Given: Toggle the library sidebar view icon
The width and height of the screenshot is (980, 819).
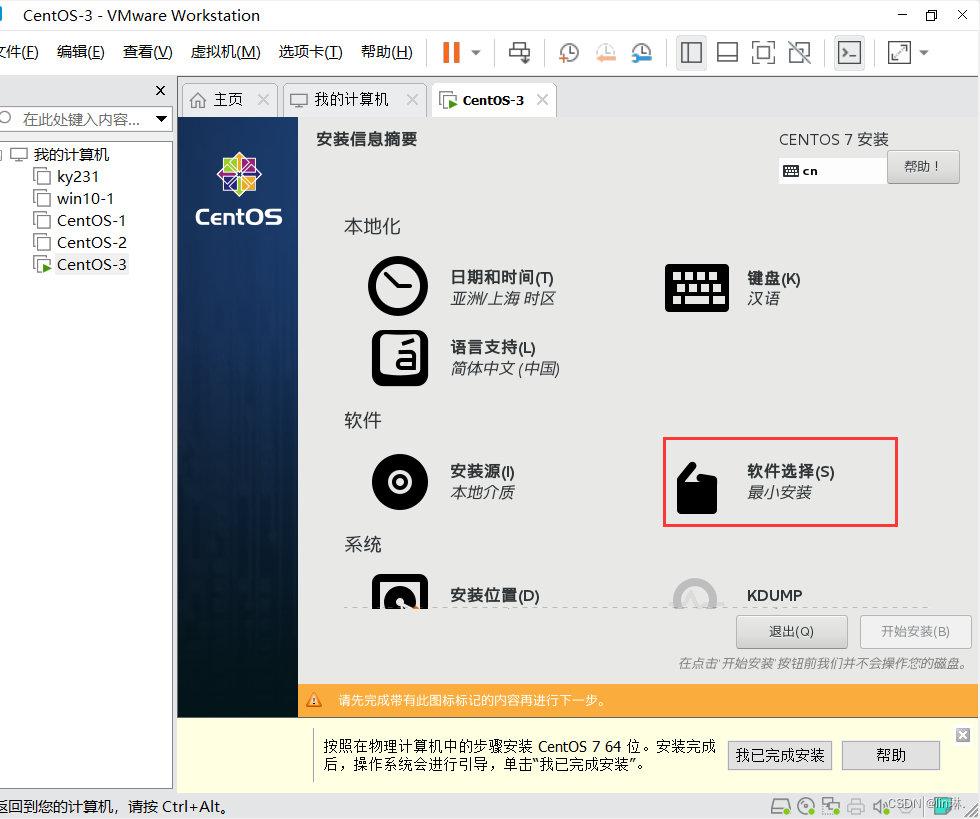Looking at the screenshot, I should coord(691,53).
